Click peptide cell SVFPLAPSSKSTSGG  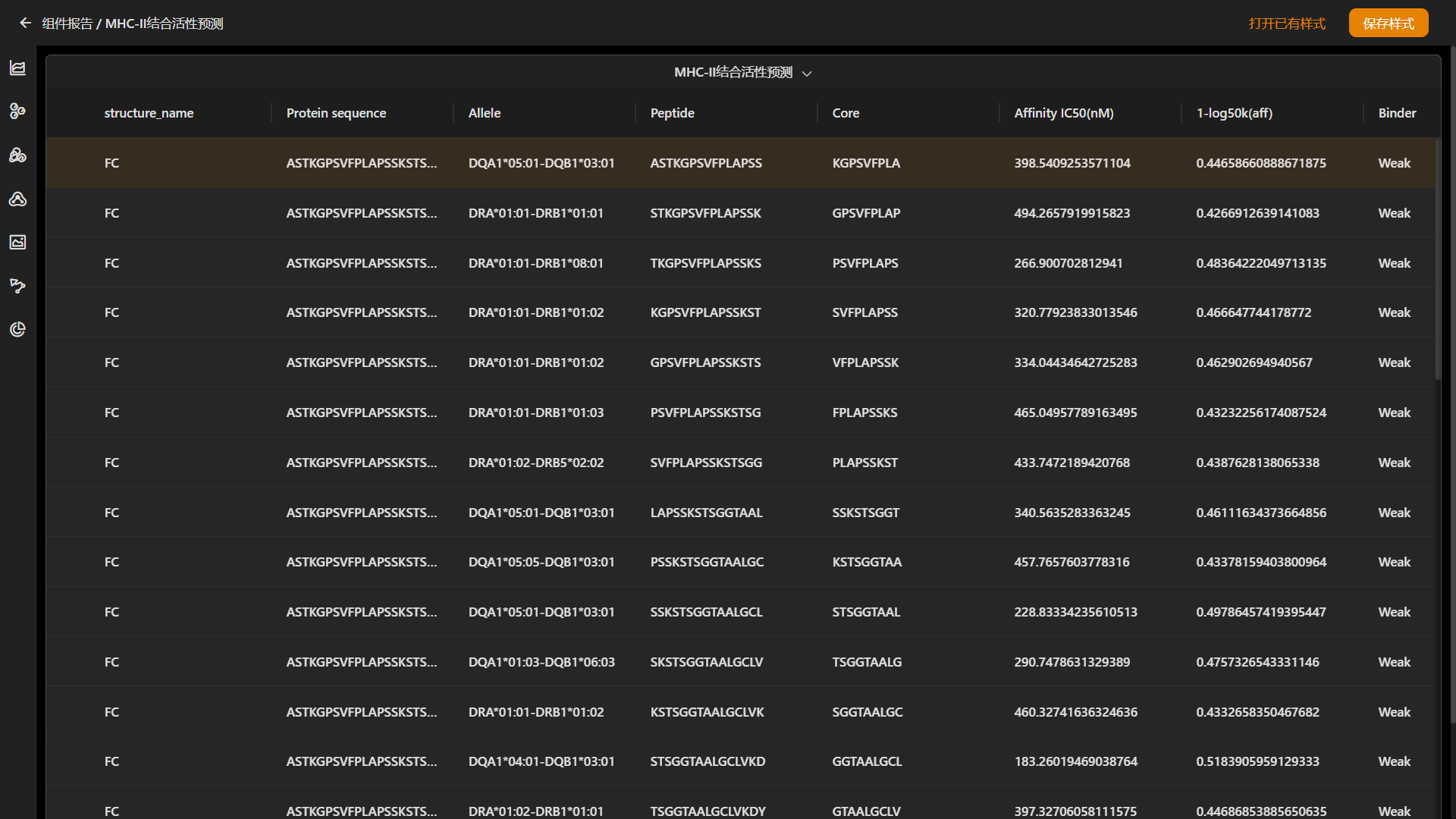coord(706,463)
